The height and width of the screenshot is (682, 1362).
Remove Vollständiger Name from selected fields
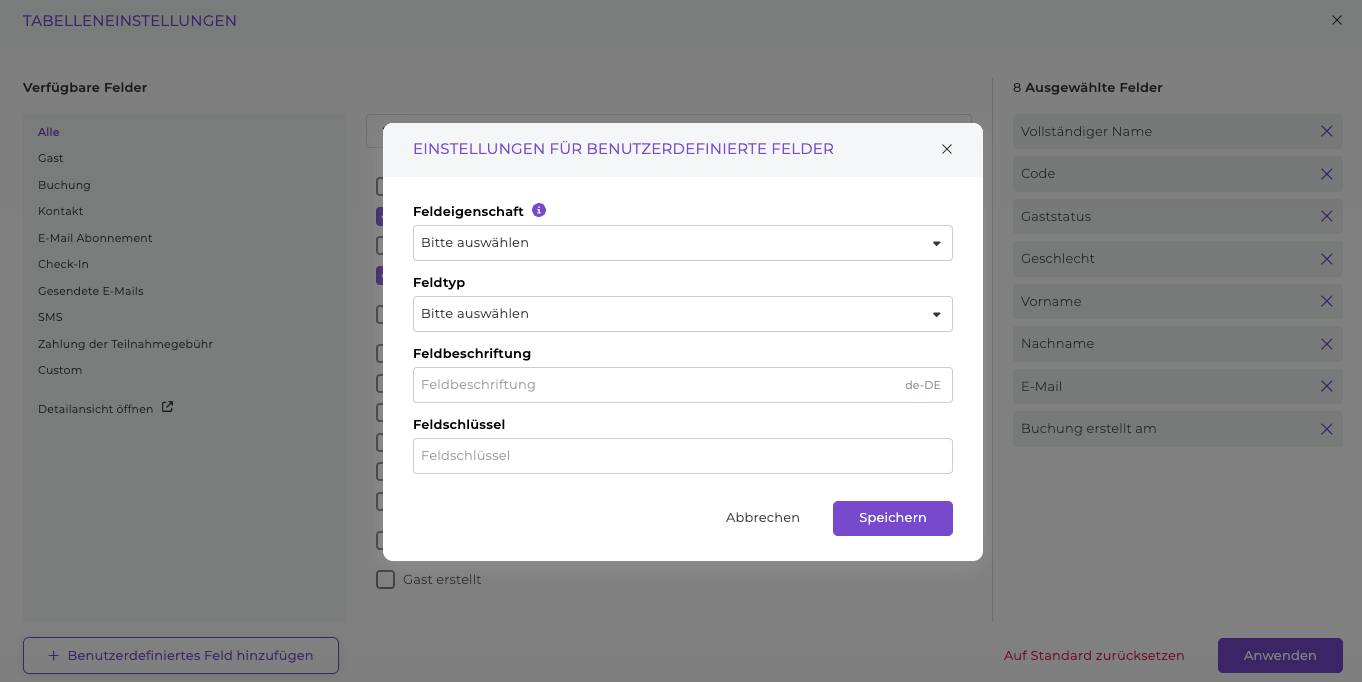[x=1326, y=132]
